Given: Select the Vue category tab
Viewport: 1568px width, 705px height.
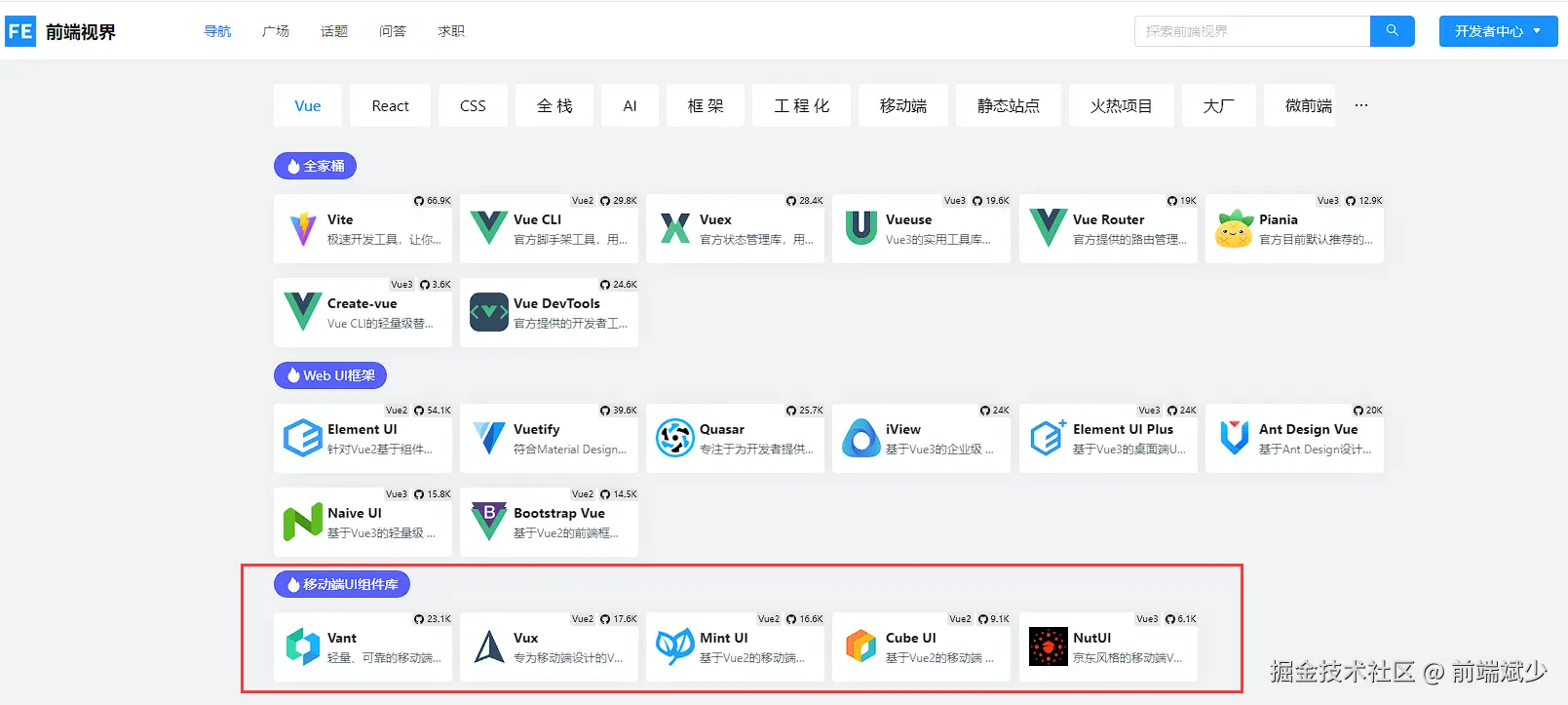Looking at the screenshot, I should point(308,105).
